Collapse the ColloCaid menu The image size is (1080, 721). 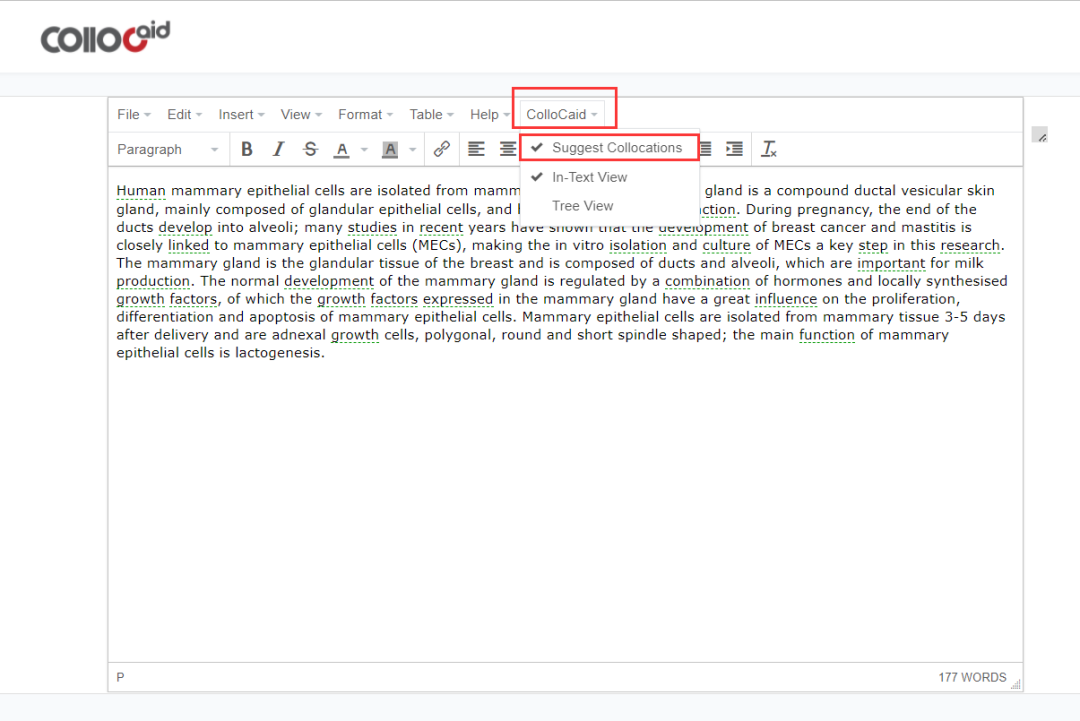[x=562, y=114]
